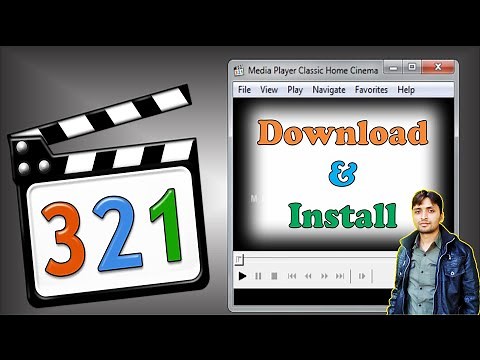Click the Play button
This screenshot has height=360, width=480.
[242, 276]
